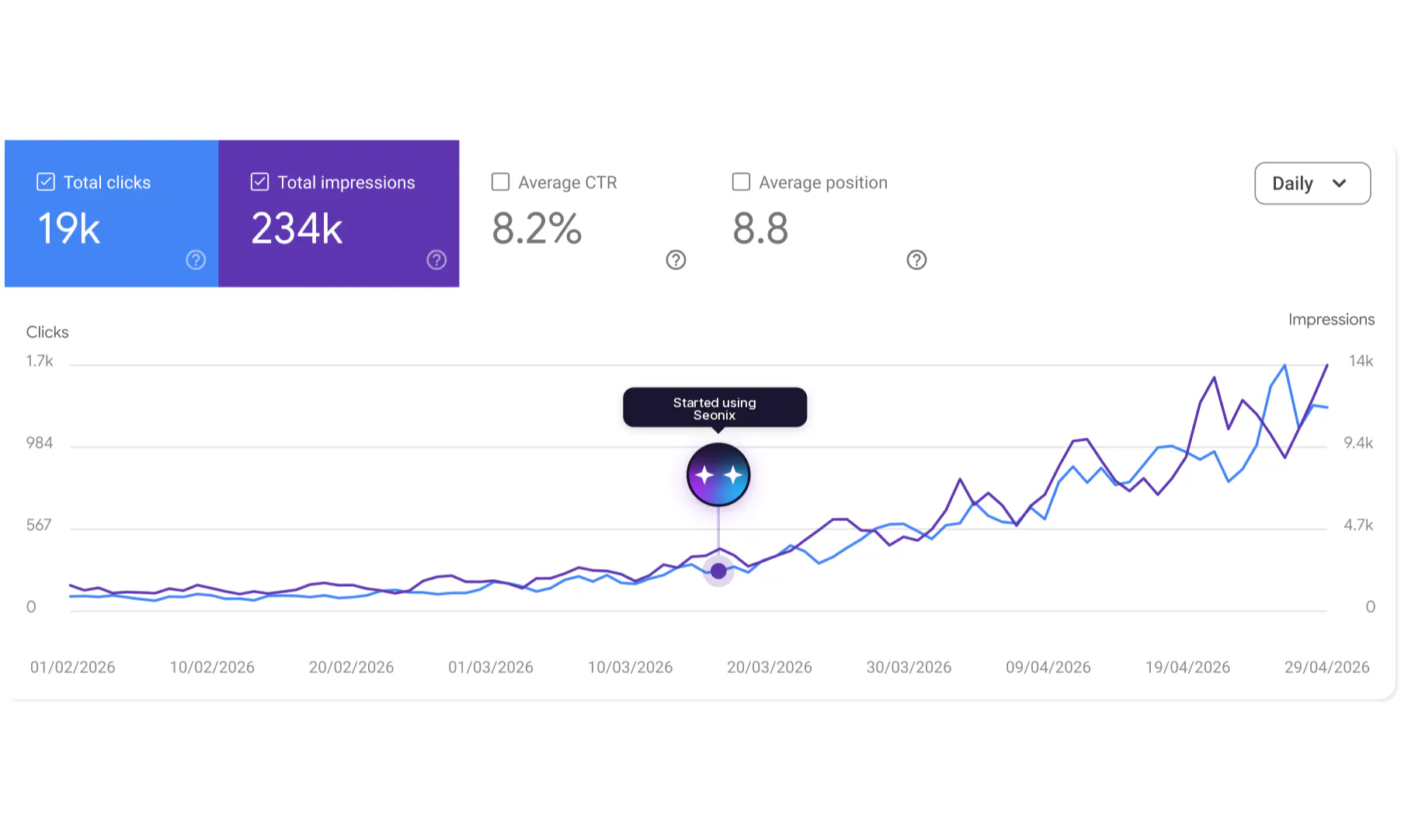Click the 19k total clicks value
1401x840 pixels.
pyautogui.click(x=69, y=229)
